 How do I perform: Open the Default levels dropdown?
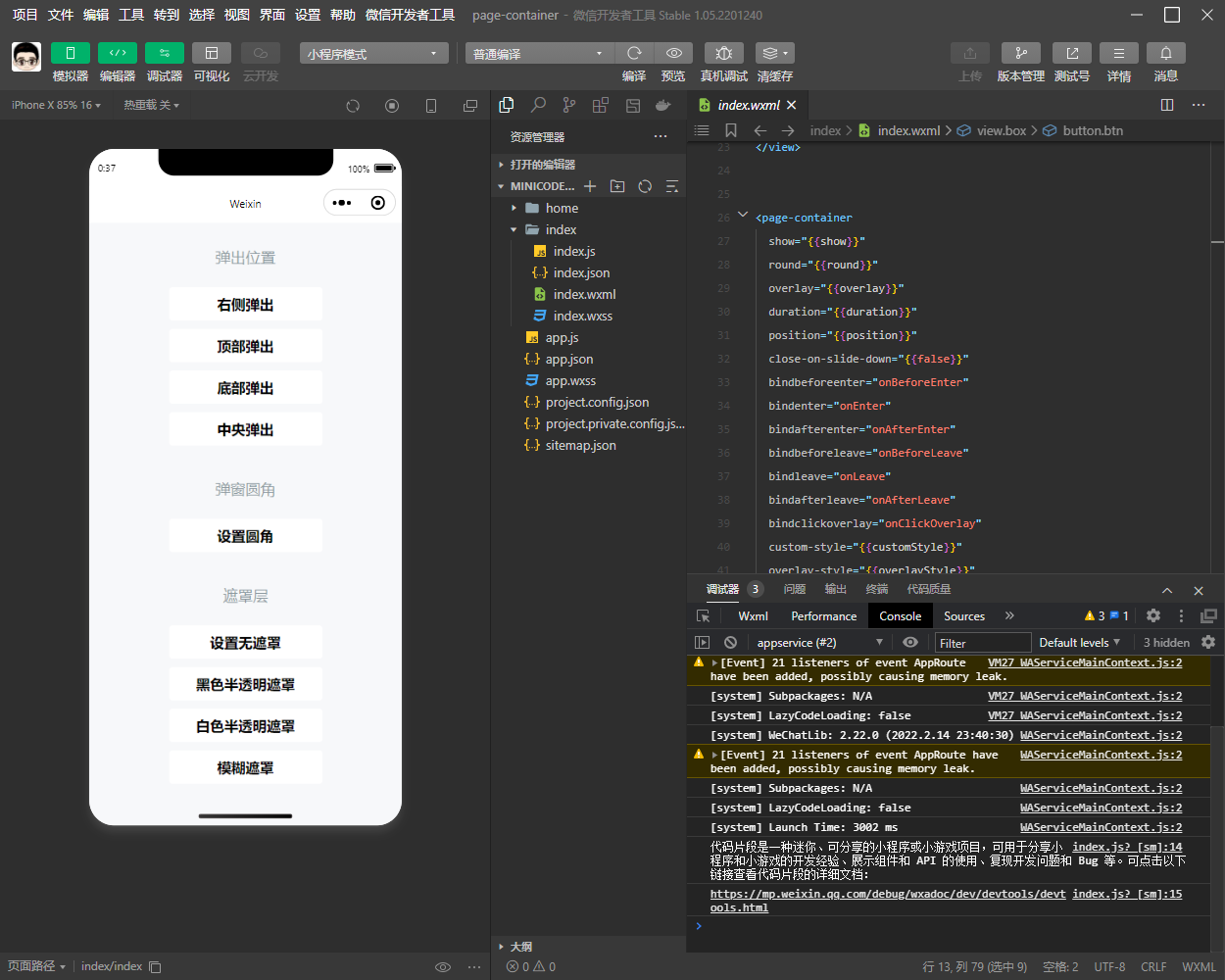click(1081, 642)
